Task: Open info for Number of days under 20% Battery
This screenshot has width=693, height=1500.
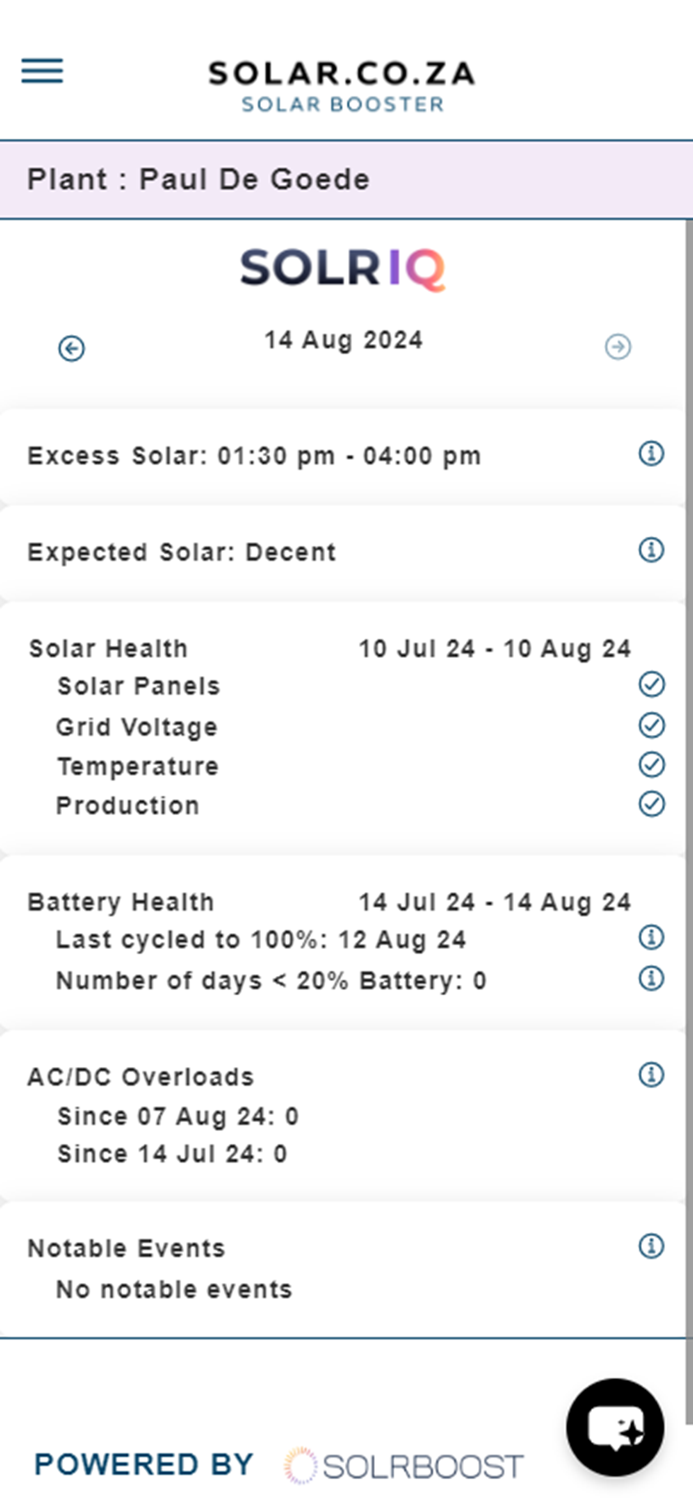Action: [x=651, y=978]
